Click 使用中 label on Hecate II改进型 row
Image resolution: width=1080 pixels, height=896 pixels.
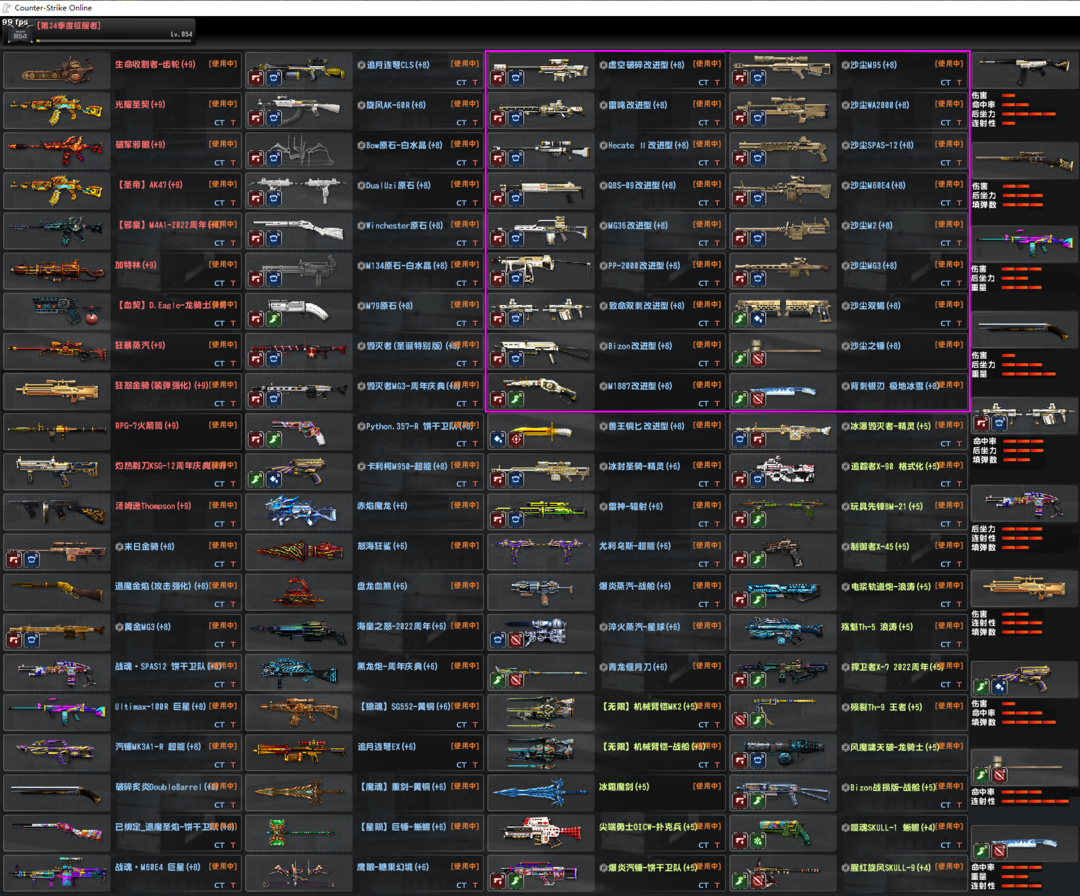[707, 144]
